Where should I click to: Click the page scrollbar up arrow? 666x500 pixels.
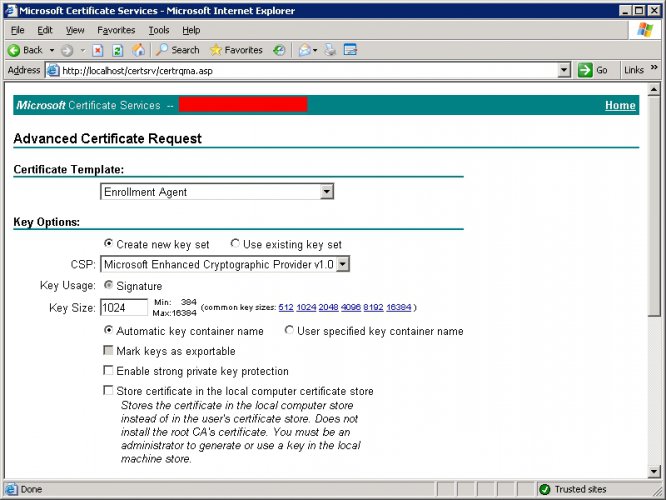click(654, 90)
